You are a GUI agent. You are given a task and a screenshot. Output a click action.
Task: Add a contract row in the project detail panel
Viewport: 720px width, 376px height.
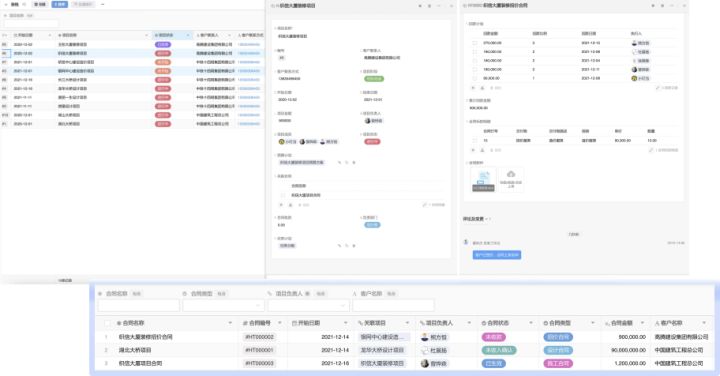point(281,205)
